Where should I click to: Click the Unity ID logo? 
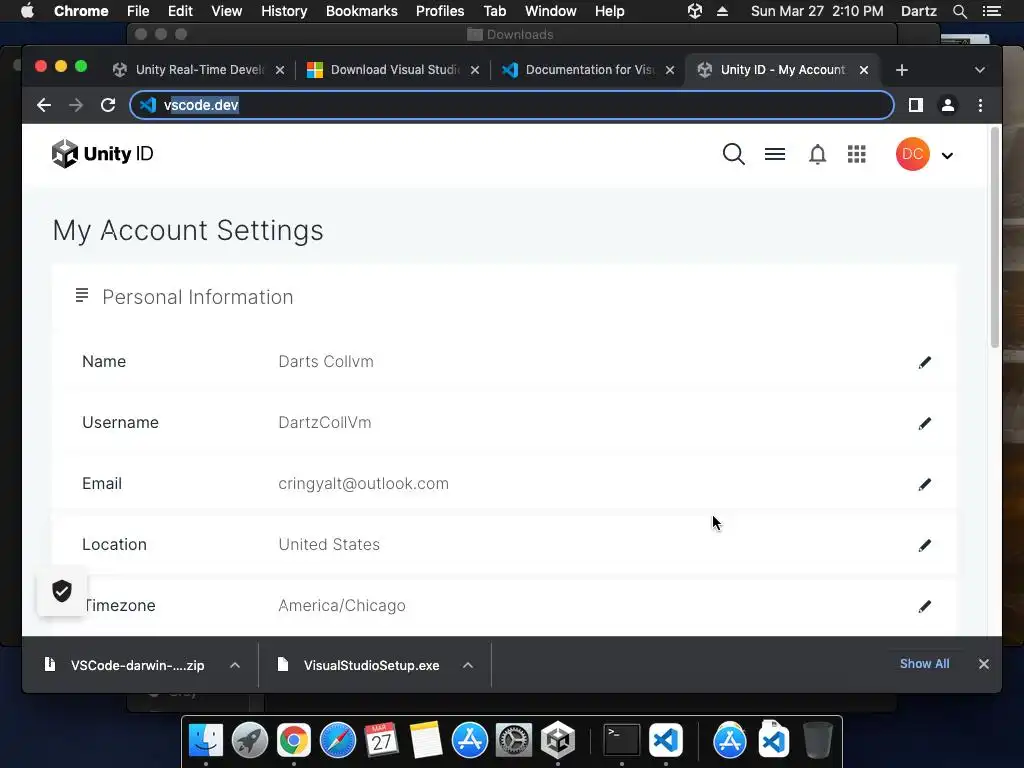(x=103, y=154)
